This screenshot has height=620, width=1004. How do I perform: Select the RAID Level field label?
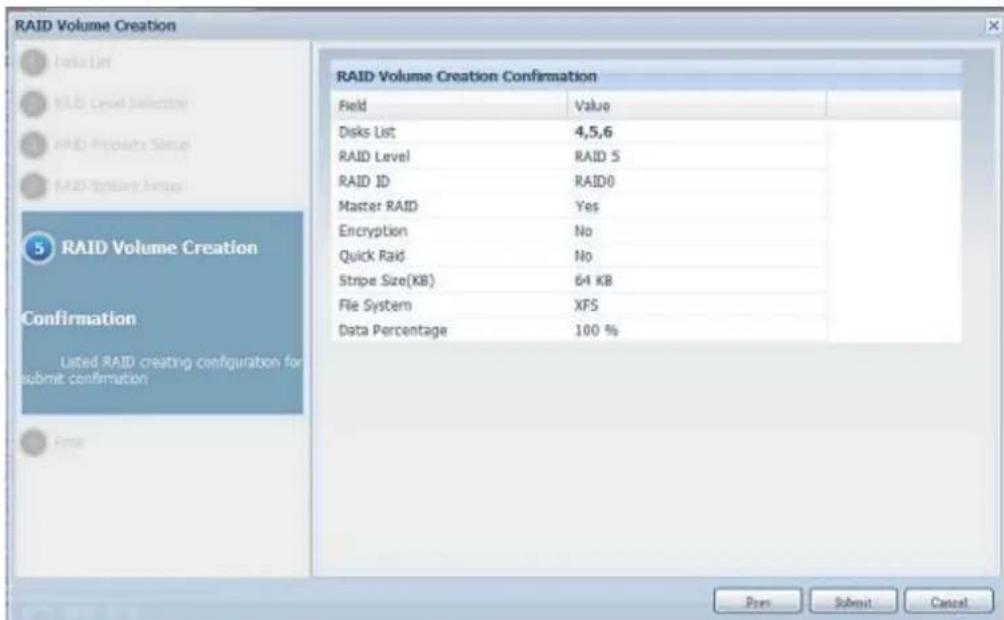374,156
